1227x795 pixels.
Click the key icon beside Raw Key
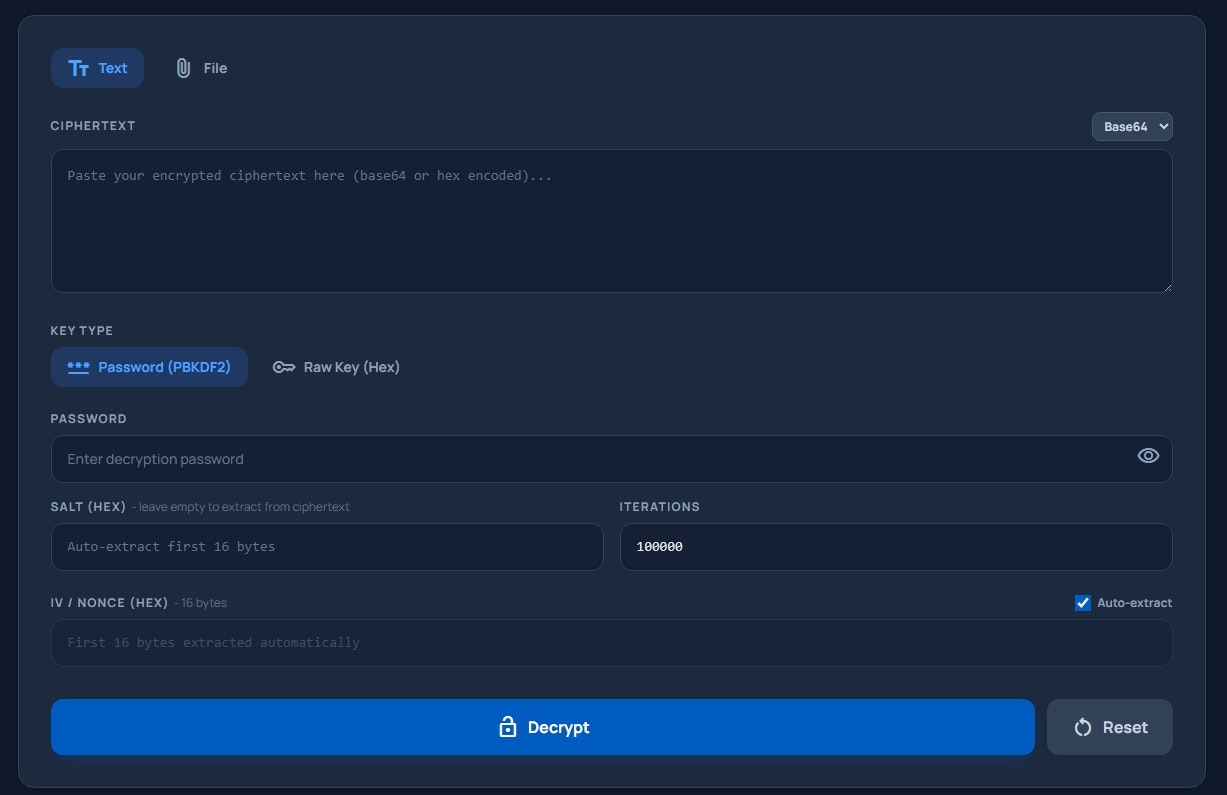point(284,367)
